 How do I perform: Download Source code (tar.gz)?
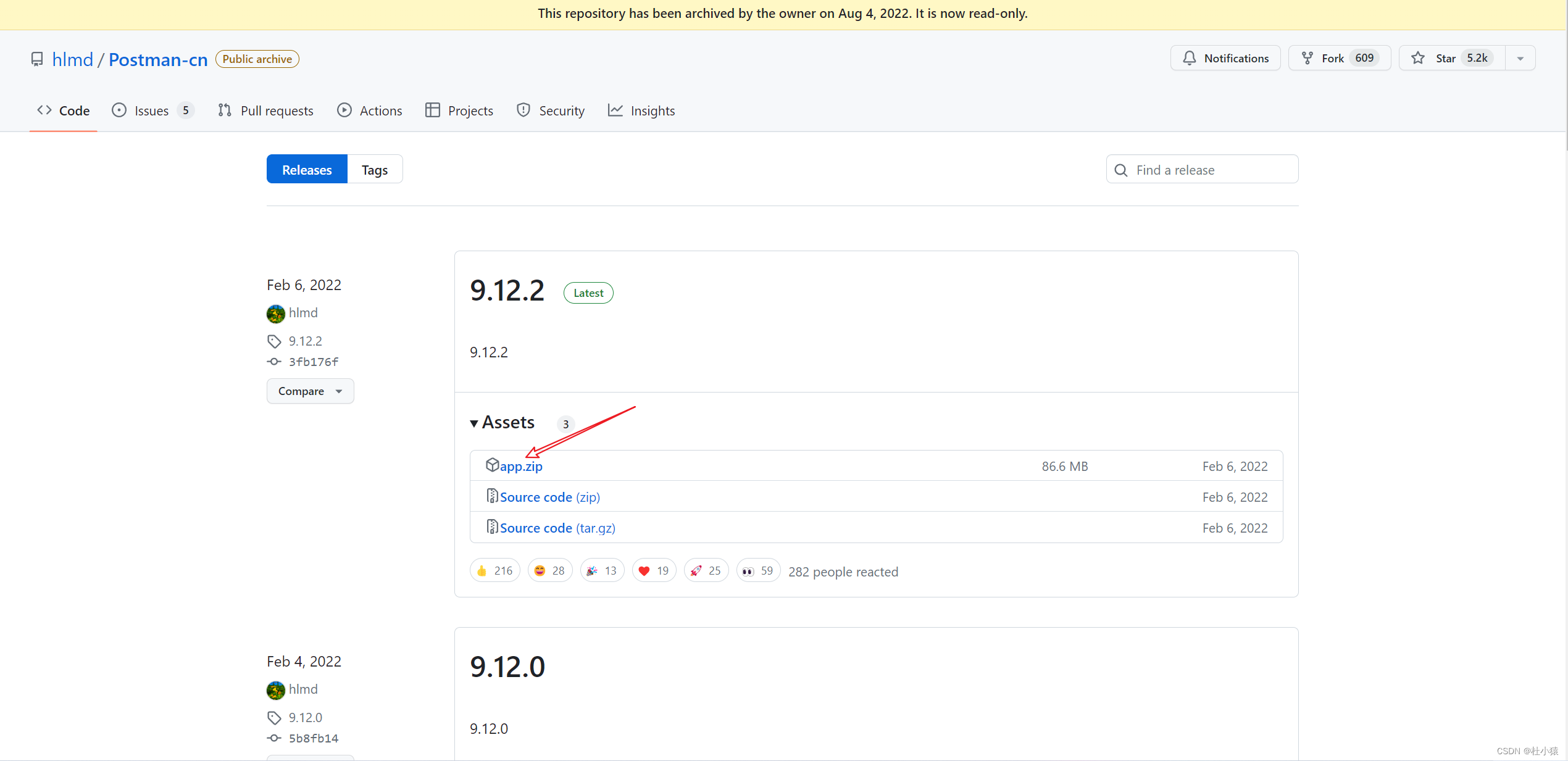point(557,528)
